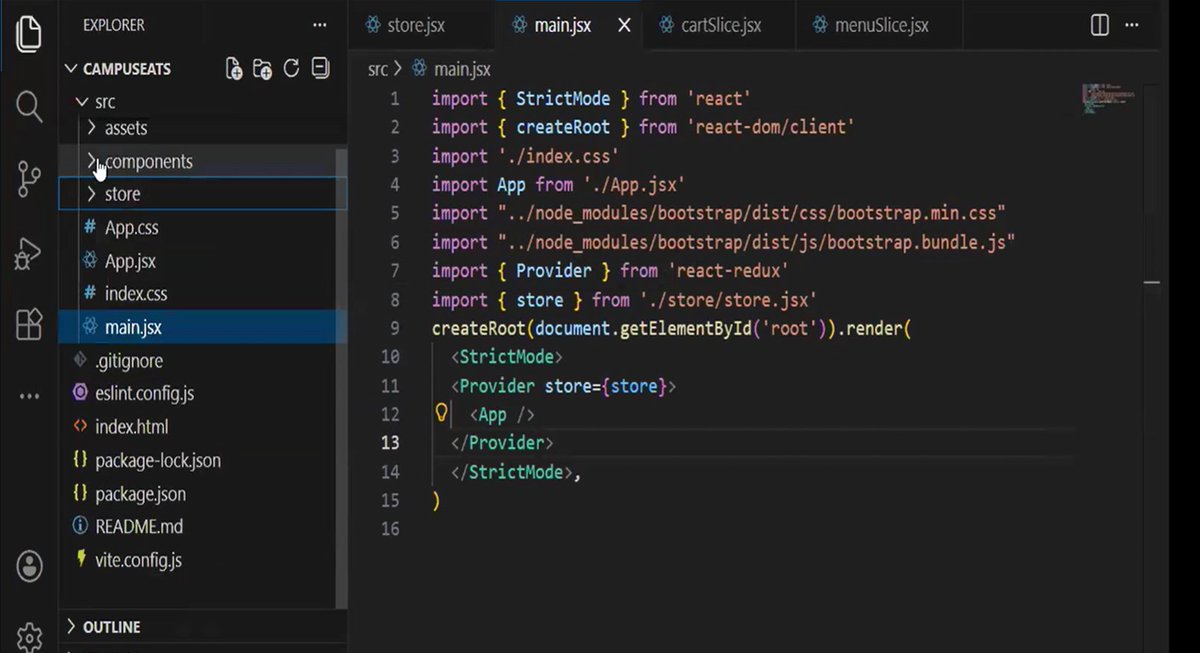Collapse the src folder
The height and width of the screenshot is (653, 1200).
point(203,102)
